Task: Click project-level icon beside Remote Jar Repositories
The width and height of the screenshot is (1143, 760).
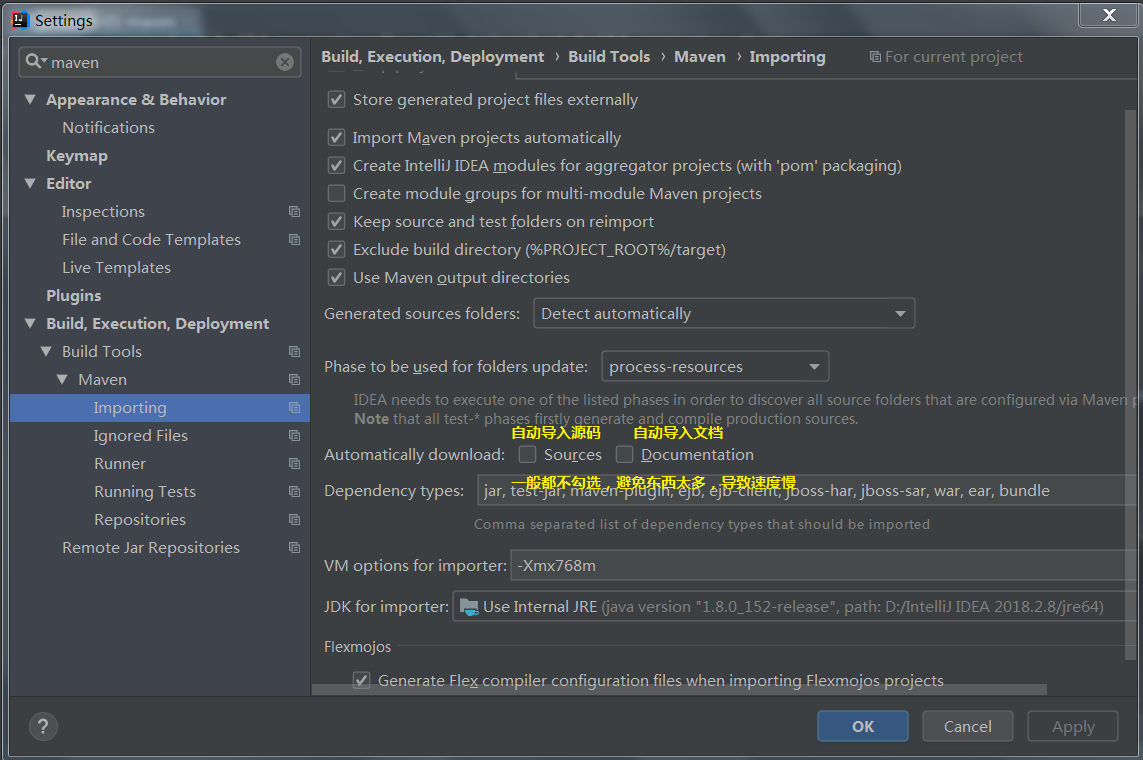Action: [x=294, y=547]
